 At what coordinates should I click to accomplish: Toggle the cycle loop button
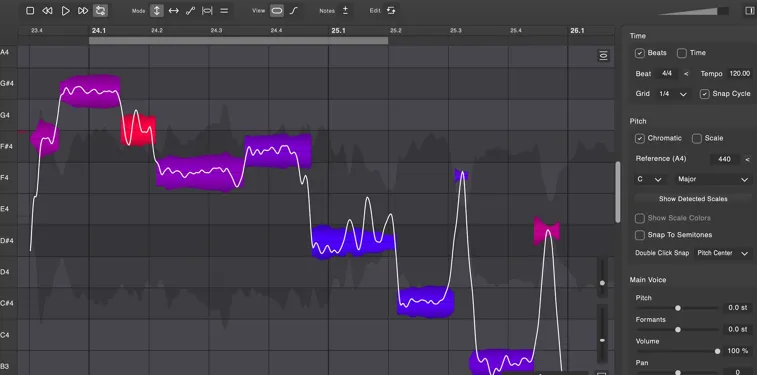coord(100,11)
